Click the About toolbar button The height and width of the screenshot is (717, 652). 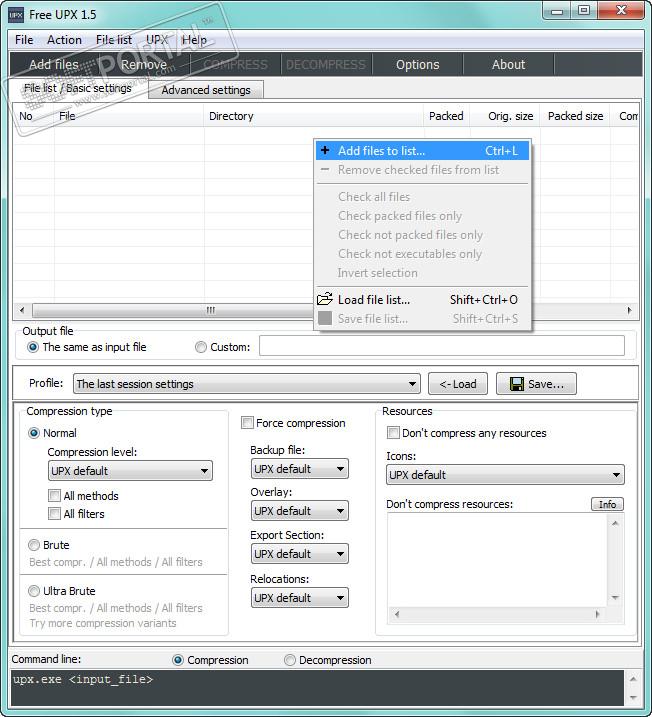coord(508,64)
